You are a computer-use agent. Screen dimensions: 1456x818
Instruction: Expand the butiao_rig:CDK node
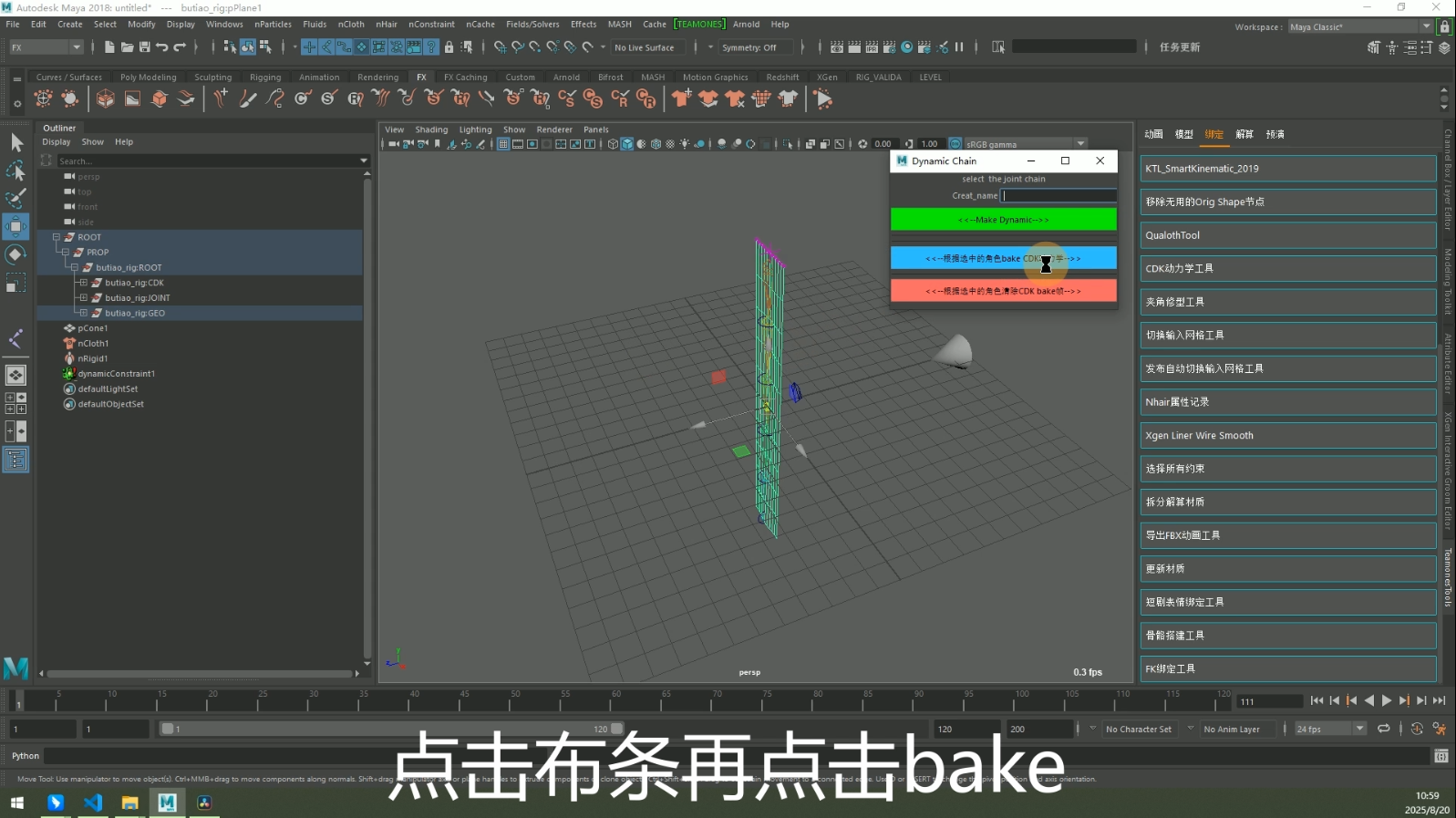(83, 283)
